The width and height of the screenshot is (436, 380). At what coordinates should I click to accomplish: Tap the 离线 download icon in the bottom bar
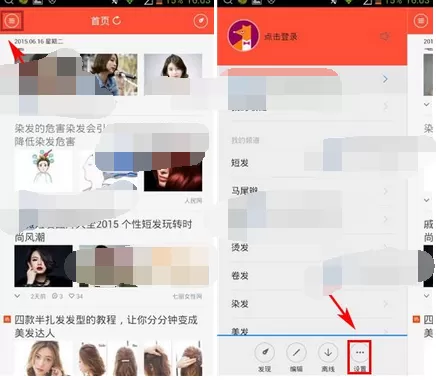pos(328,352)
